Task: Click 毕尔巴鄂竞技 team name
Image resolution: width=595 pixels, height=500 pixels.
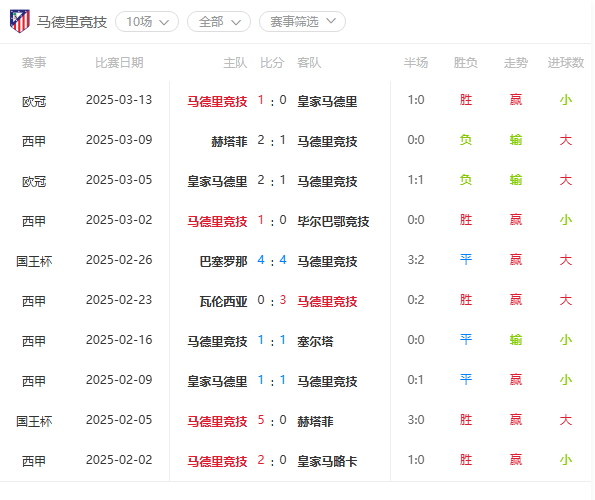Action: pyautogui.click(x=333, y=221)
